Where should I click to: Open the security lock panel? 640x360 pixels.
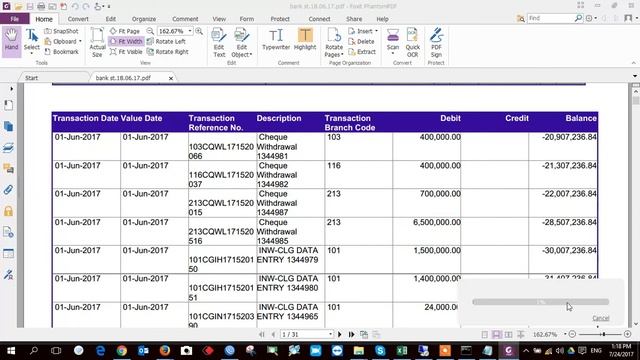tap(8, 211)
